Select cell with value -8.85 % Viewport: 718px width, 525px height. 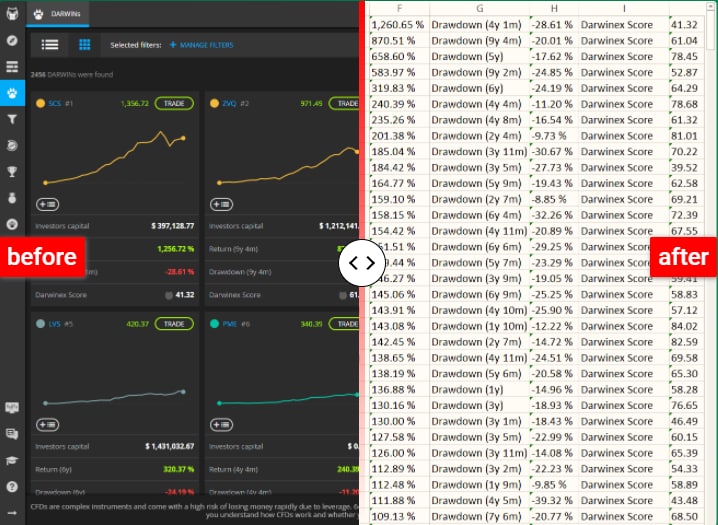click(554, 200)
